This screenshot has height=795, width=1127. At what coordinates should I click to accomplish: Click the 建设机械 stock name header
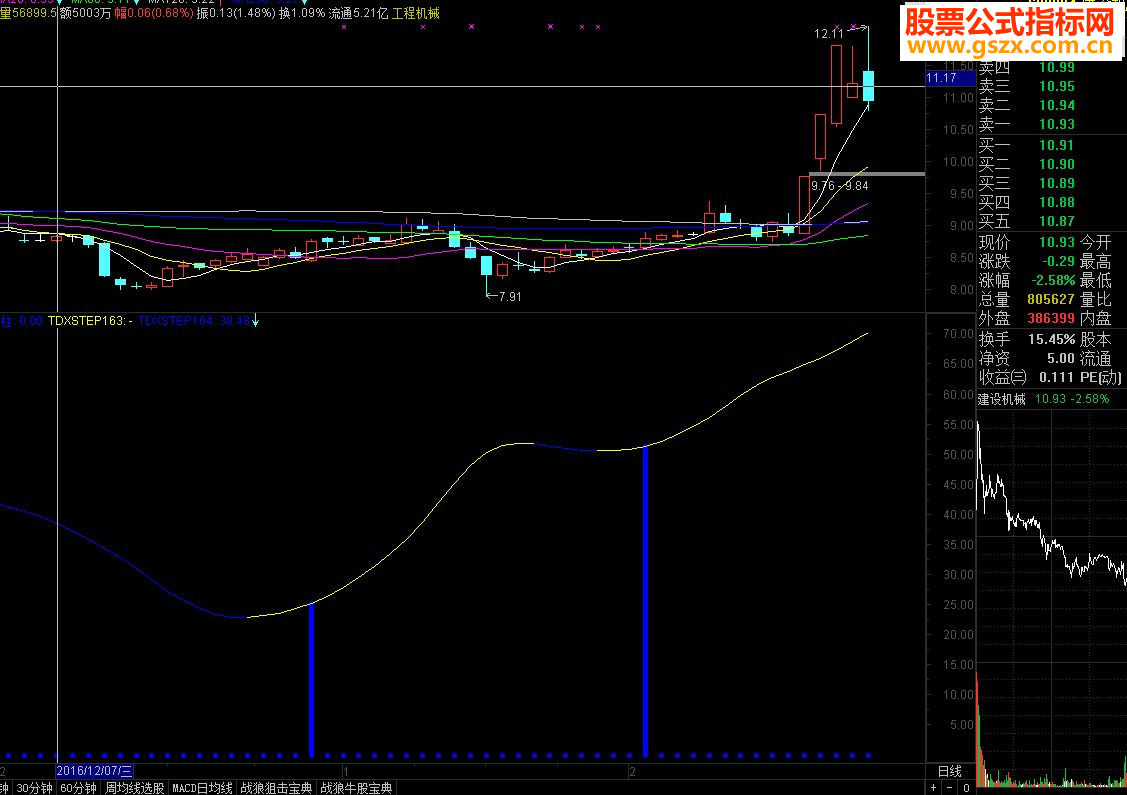(x=1001, y=399)
